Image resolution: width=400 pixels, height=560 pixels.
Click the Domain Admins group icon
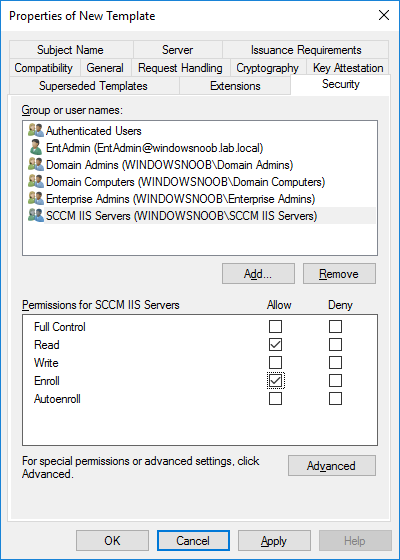coord(36,165)
